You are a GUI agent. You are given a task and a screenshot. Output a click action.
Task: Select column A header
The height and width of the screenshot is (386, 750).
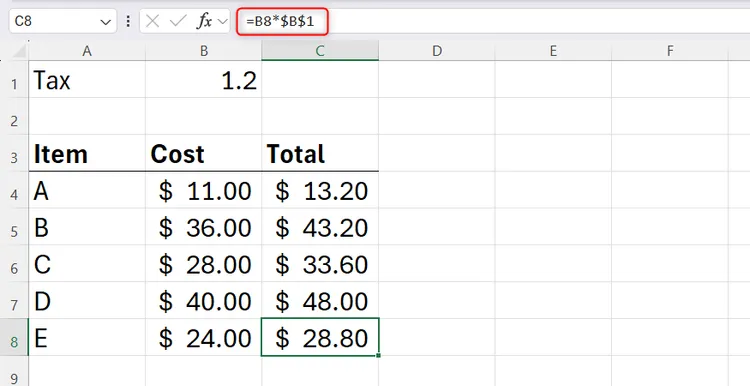click(x=87, y=51)
